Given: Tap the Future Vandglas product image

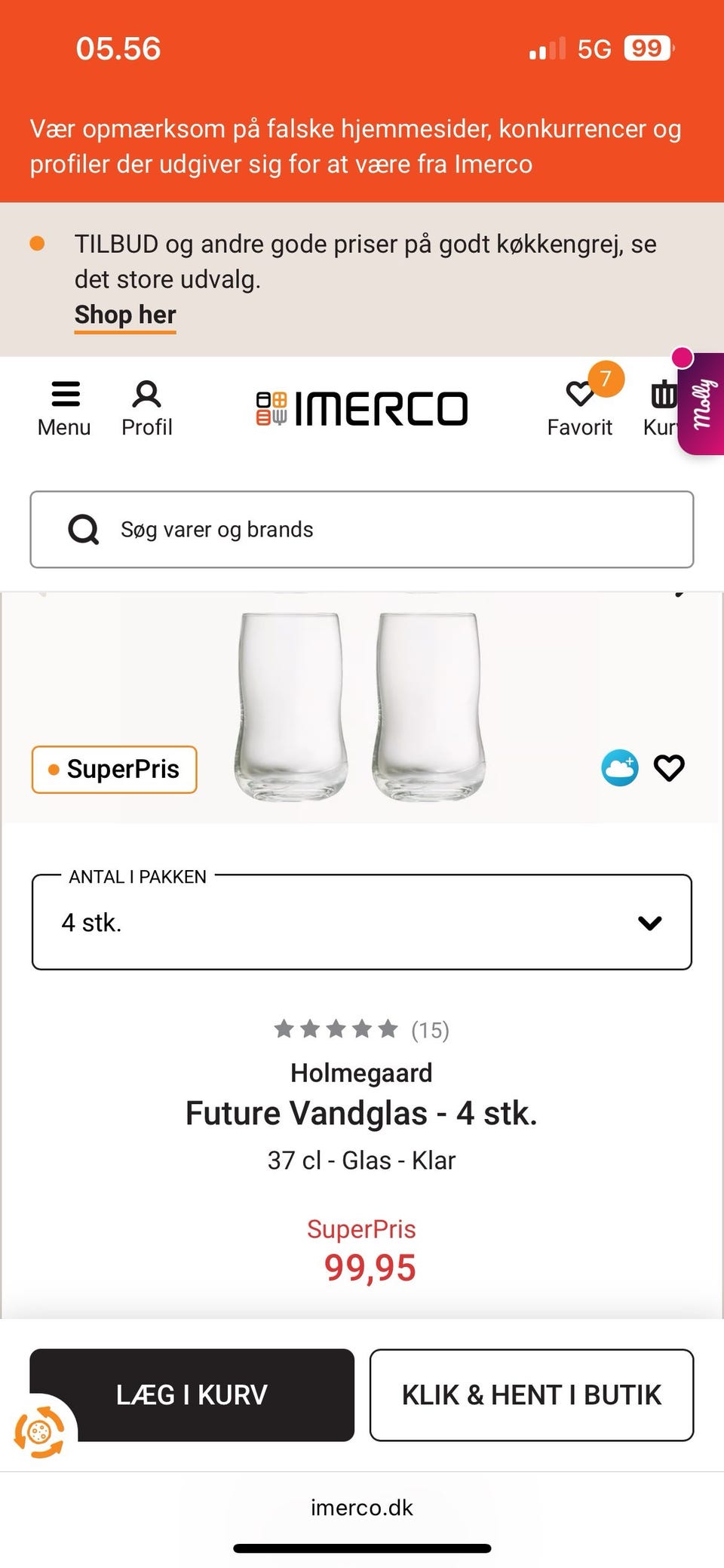Looking at the screenshot, I should [x=360, y=706].
